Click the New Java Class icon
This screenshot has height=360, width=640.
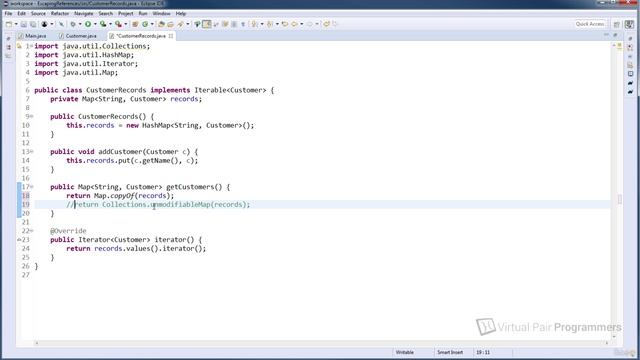tap(145, 24)
